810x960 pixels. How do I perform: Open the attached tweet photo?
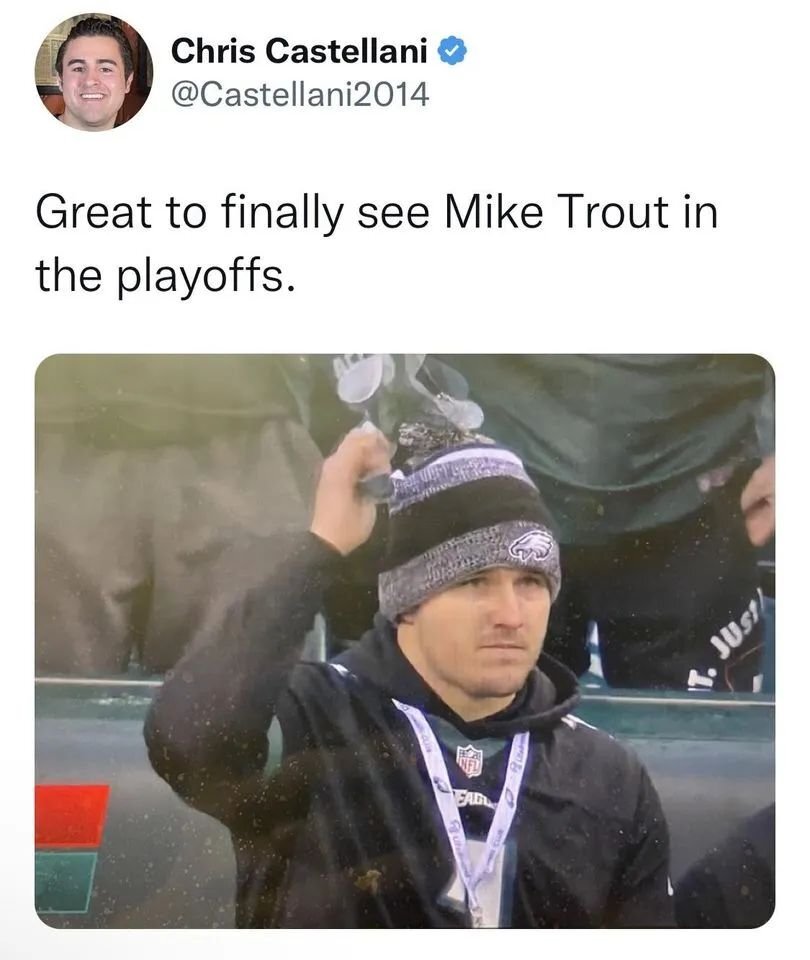(x=404, y=640)
